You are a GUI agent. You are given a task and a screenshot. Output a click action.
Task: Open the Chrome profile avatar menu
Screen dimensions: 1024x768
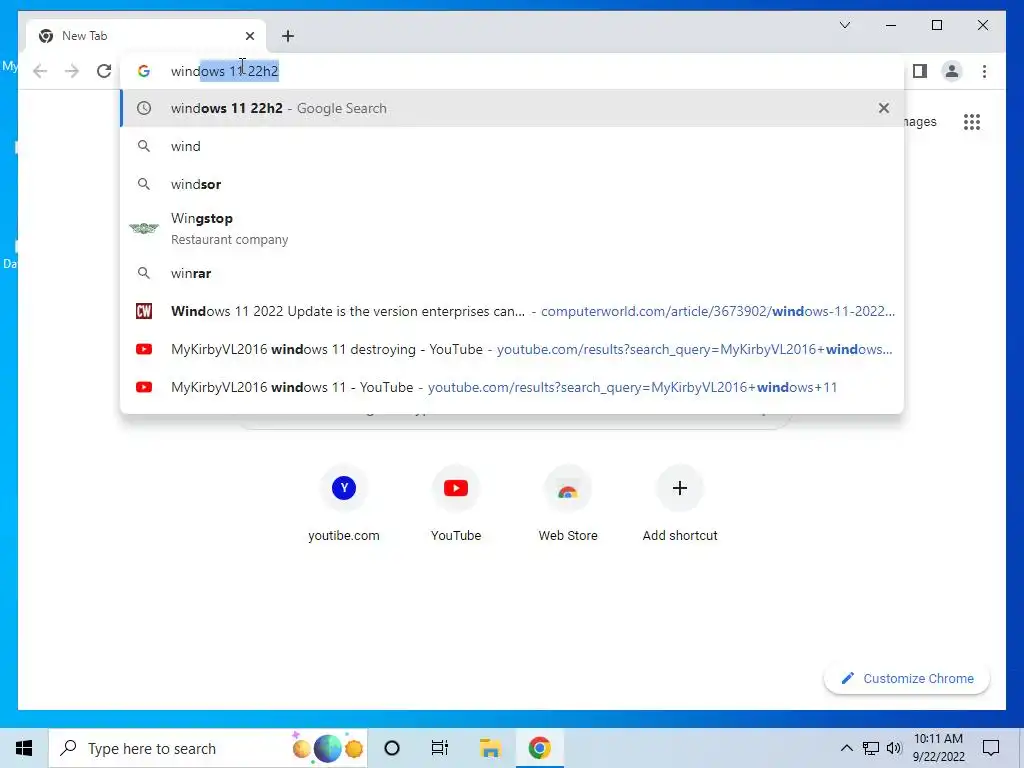(x=952, y=71)
